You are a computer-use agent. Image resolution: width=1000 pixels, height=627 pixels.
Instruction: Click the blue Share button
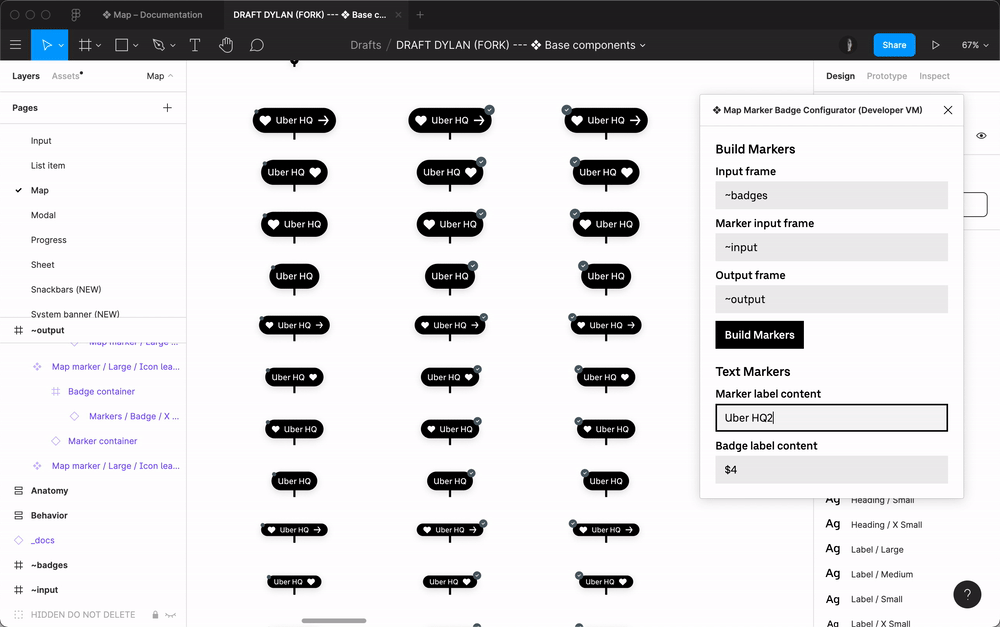[x=894, y=45]
